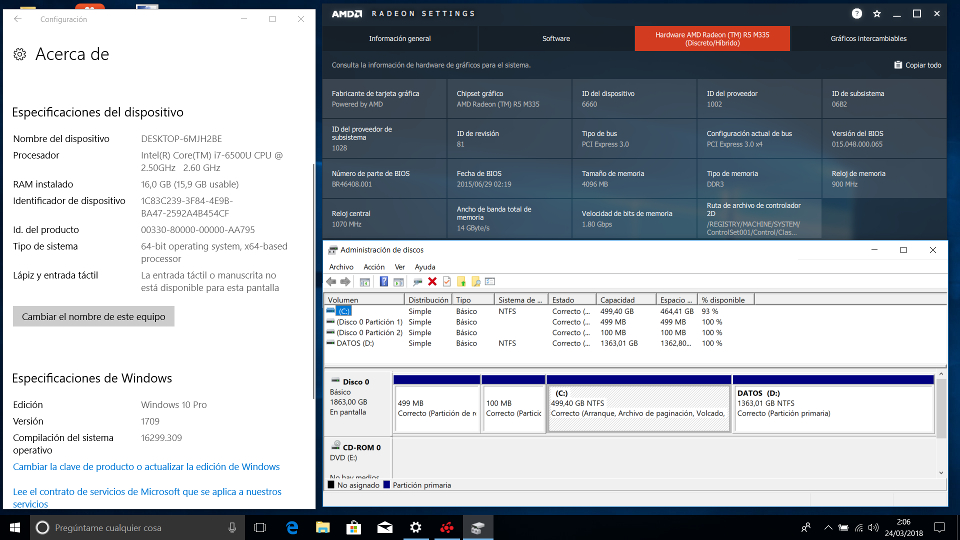This screenshot has height=540, width=960.
Task: Open the Ayuda menu in Disk Management
Action: (x=425, y=267)
